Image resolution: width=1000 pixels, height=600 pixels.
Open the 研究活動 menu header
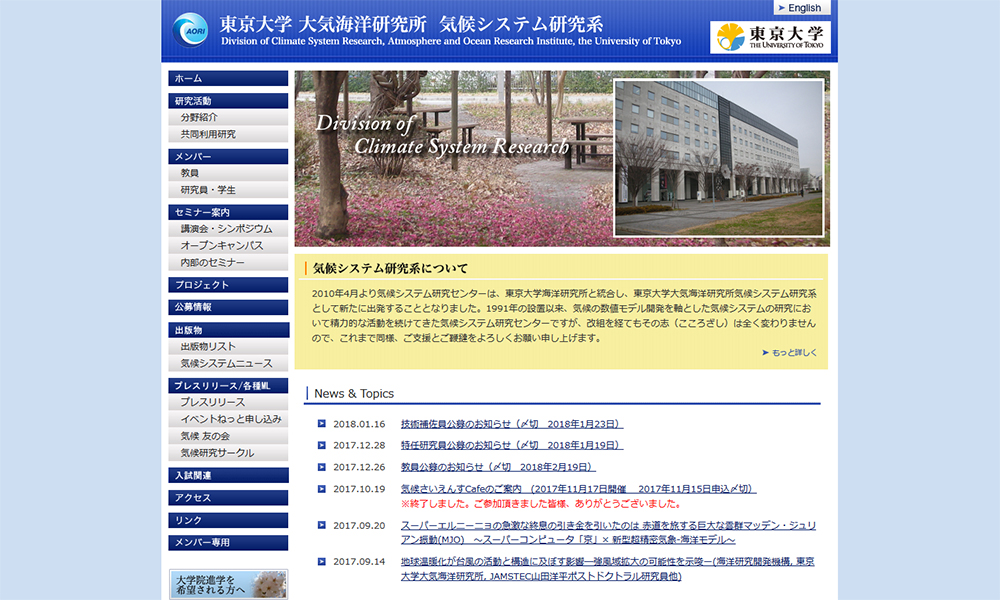(228, 101)
